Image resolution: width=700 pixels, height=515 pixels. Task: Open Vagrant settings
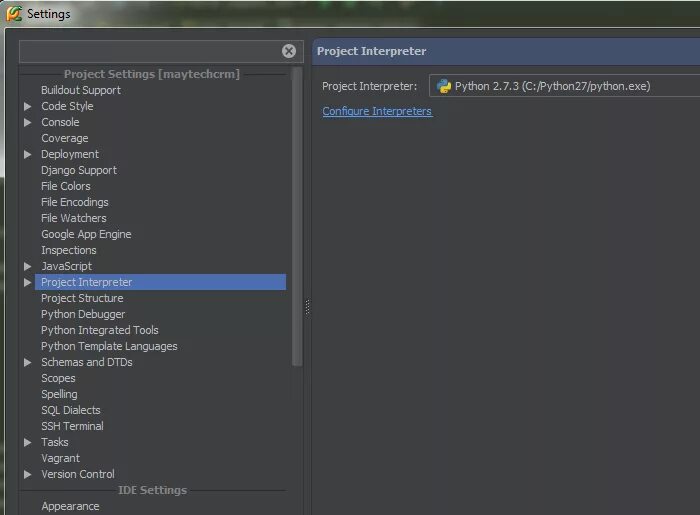coord(61,458)
